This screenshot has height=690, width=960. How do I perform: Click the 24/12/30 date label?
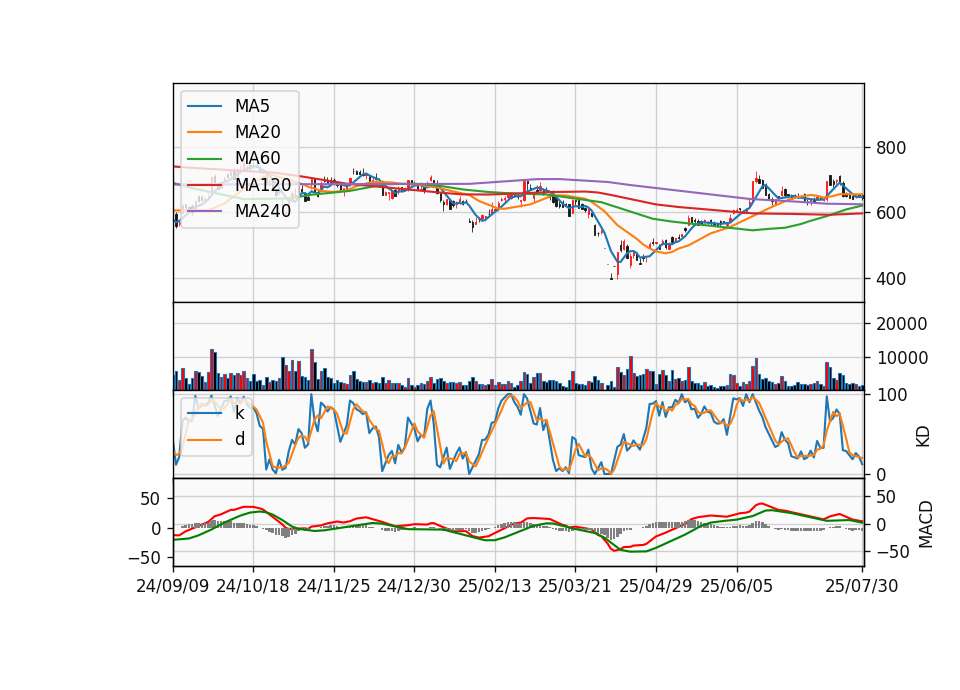click(x=414, y=586)
